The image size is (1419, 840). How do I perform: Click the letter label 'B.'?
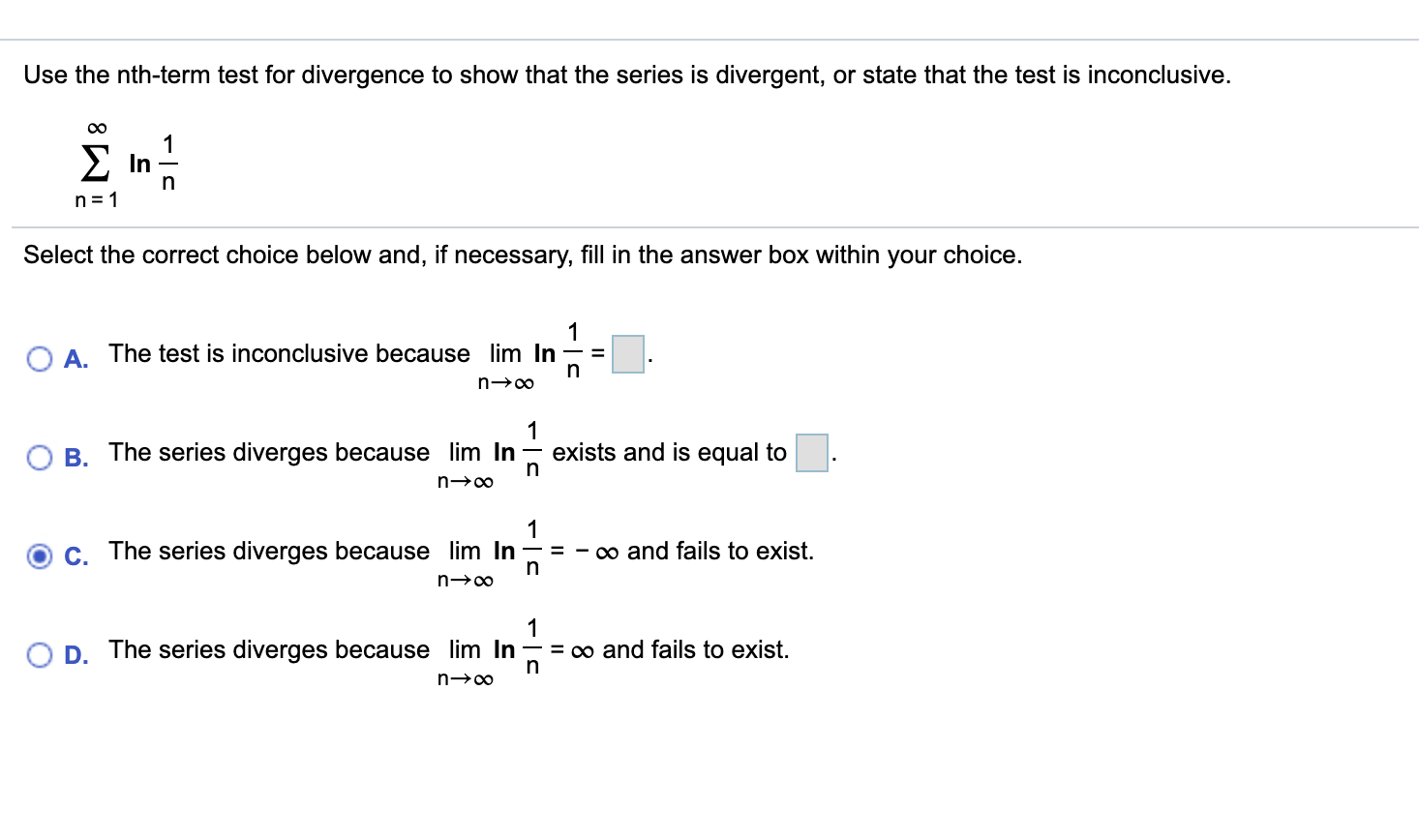[x=76, y=458]
